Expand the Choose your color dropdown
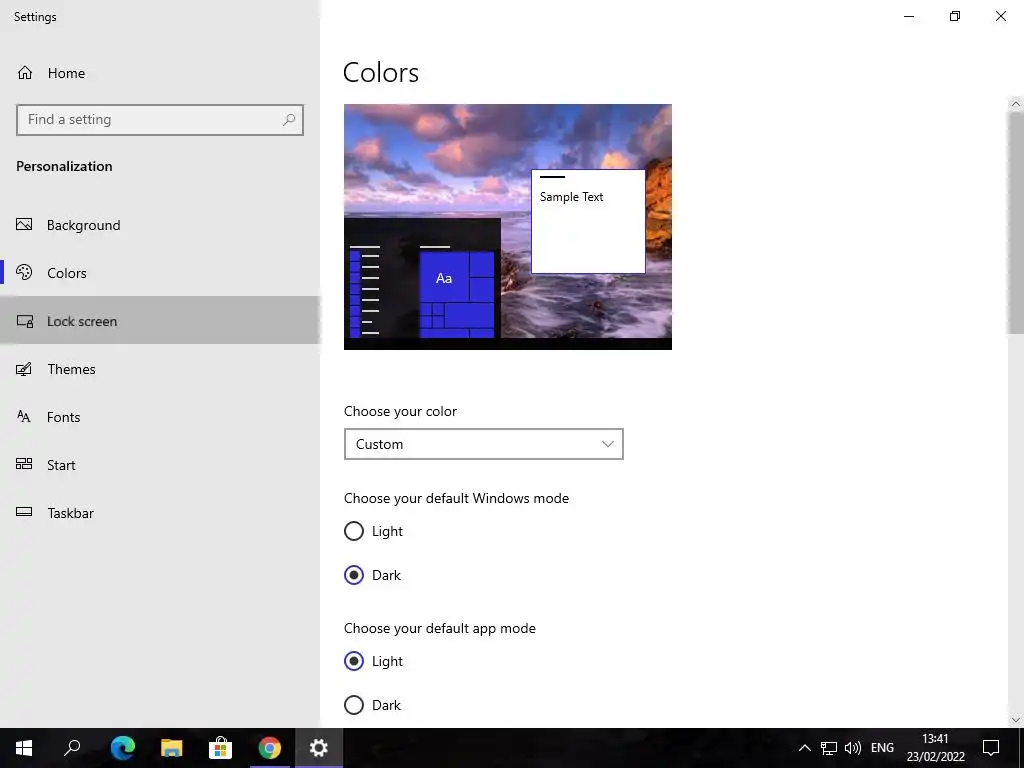 pos(483,444)
